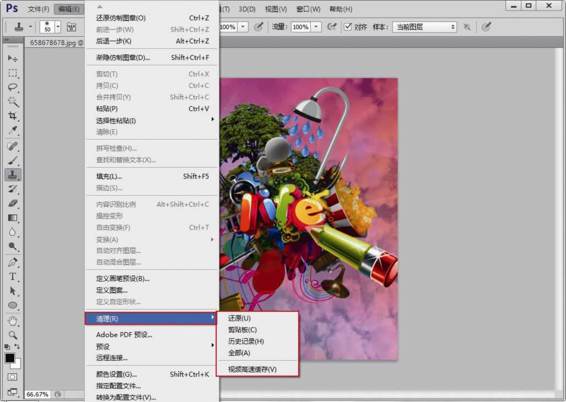The height and width of the screenshot is (402, 566).
Task: Open the brush preset picker arrow
Action: pos(58,27)
